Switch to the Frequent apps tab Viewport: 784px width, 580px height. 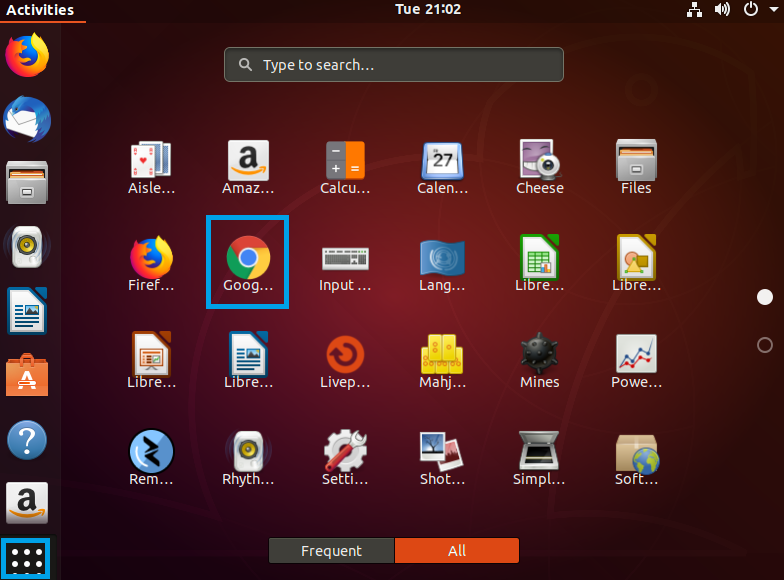point(332,550)
